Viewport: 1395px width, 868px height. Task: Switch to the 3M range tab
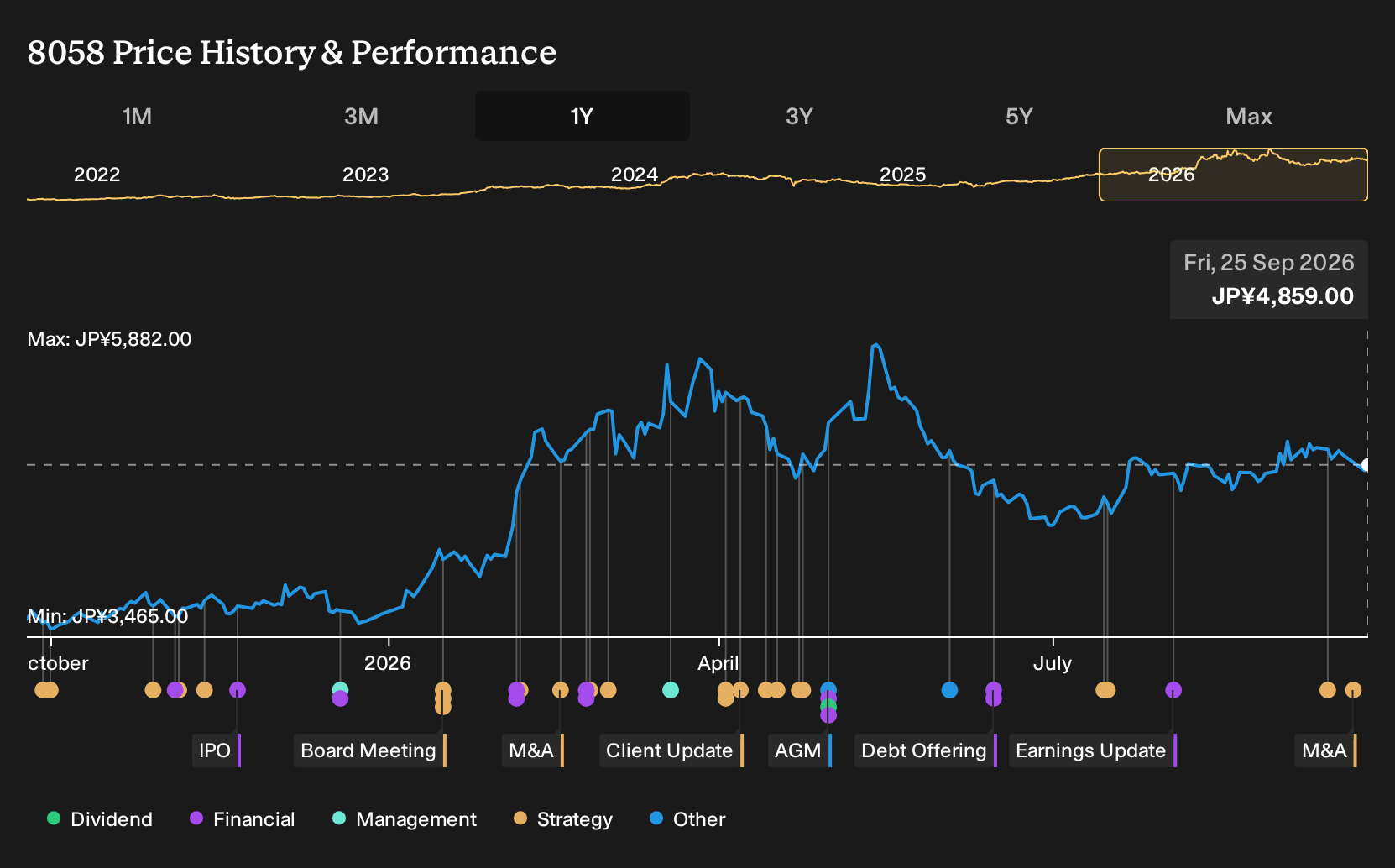pyautogui.click(x=361, y=116)
